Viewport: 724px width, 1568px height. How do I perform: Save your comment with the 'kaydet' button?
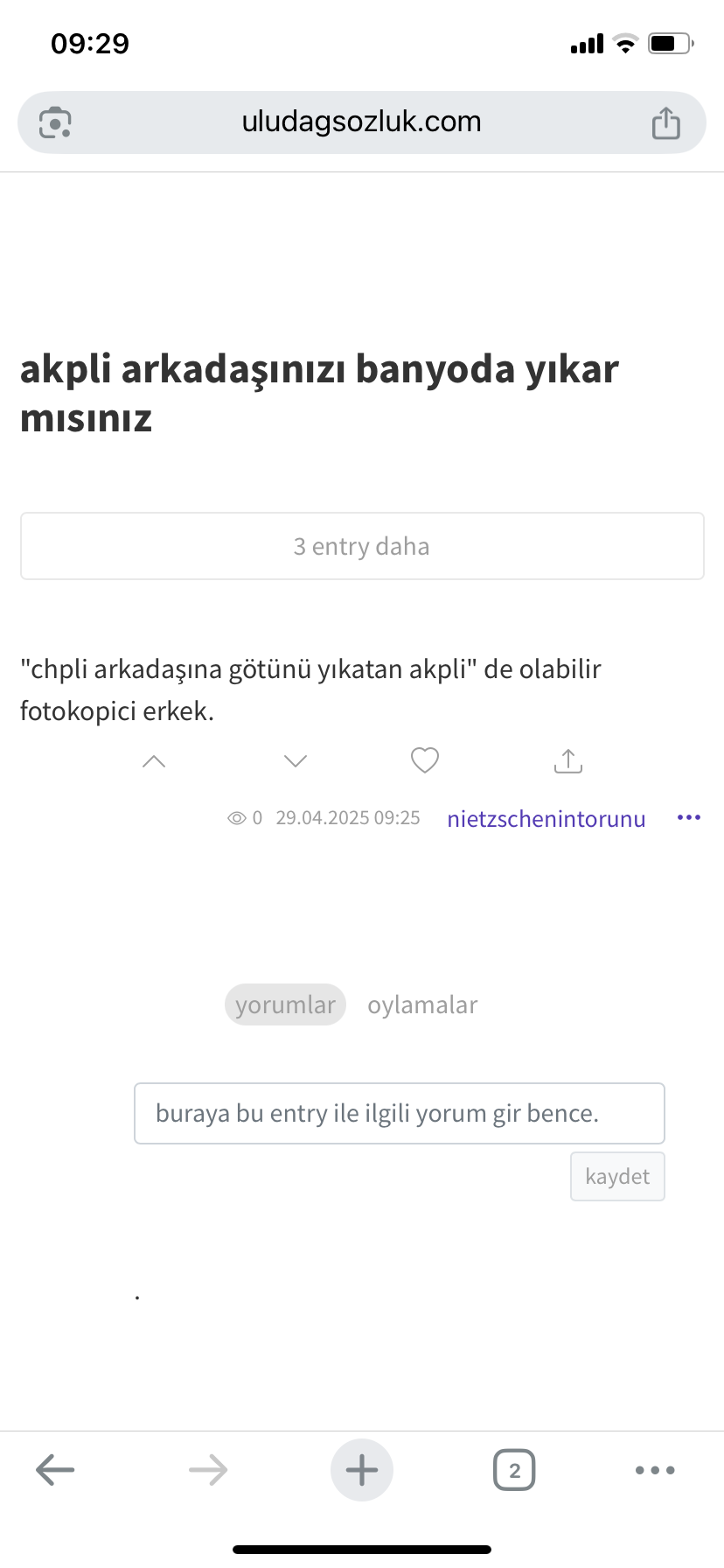point(617,1176)
